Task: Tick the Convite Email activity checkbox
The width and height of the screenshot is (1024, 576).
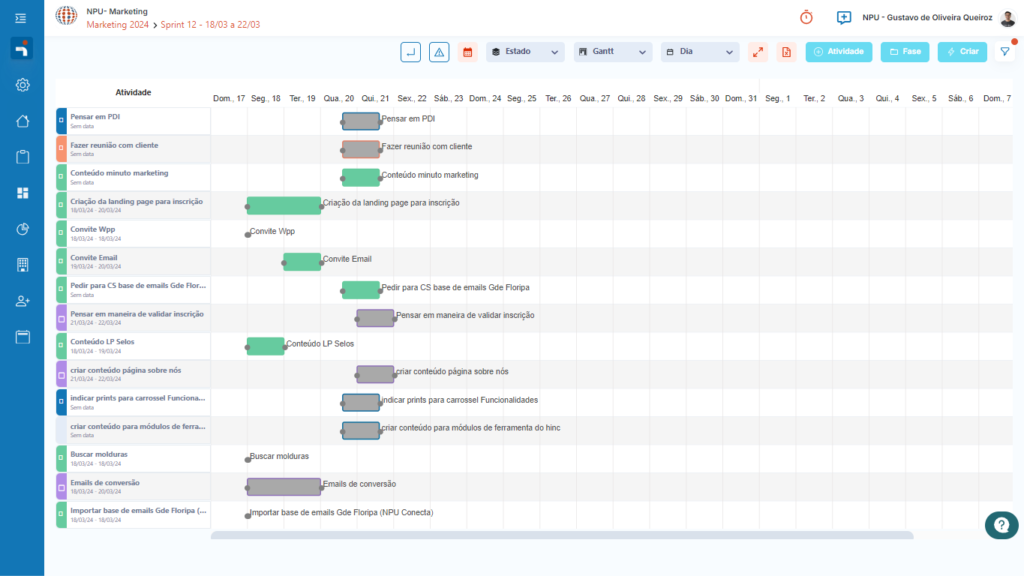Action: coord(61,262)
